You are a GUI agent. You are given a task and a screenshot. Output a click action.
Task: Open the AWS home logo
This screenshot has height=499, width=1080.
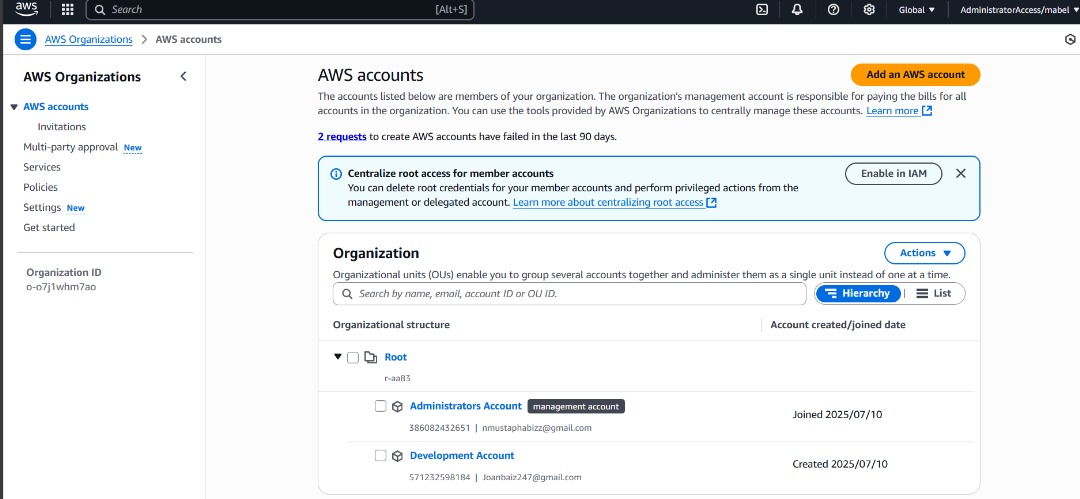pyautogui.click(x=27, y=9)
